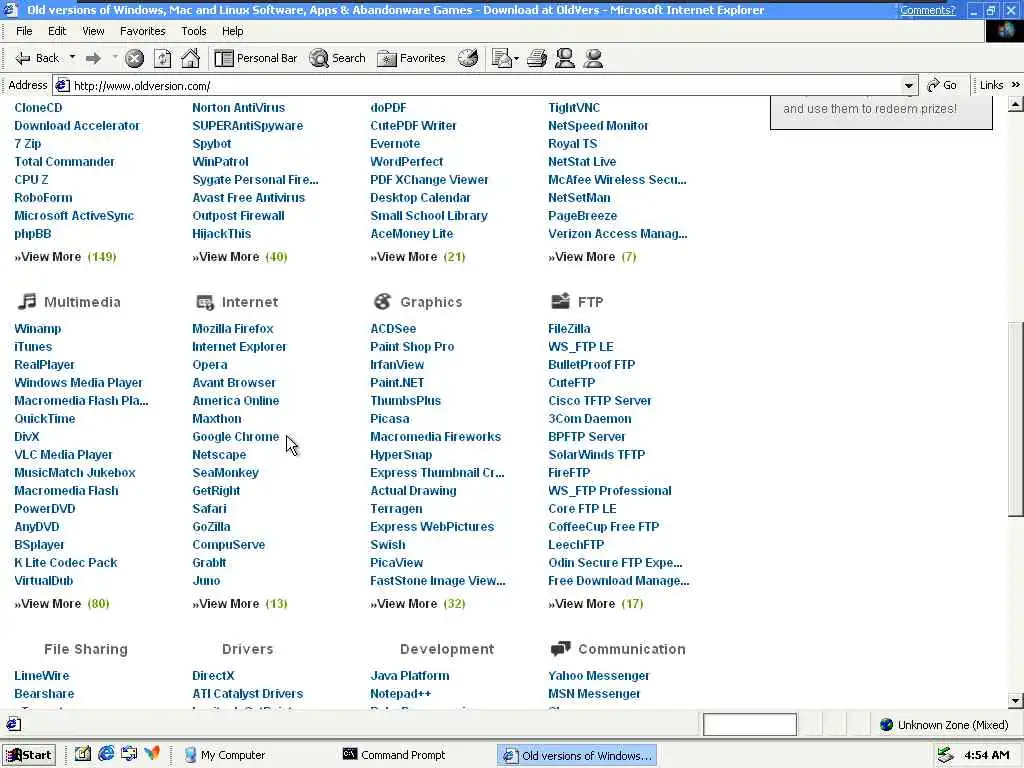Click the system tray network icon
The height and width of the screenshot is (768, 1024).
[945, 755]
